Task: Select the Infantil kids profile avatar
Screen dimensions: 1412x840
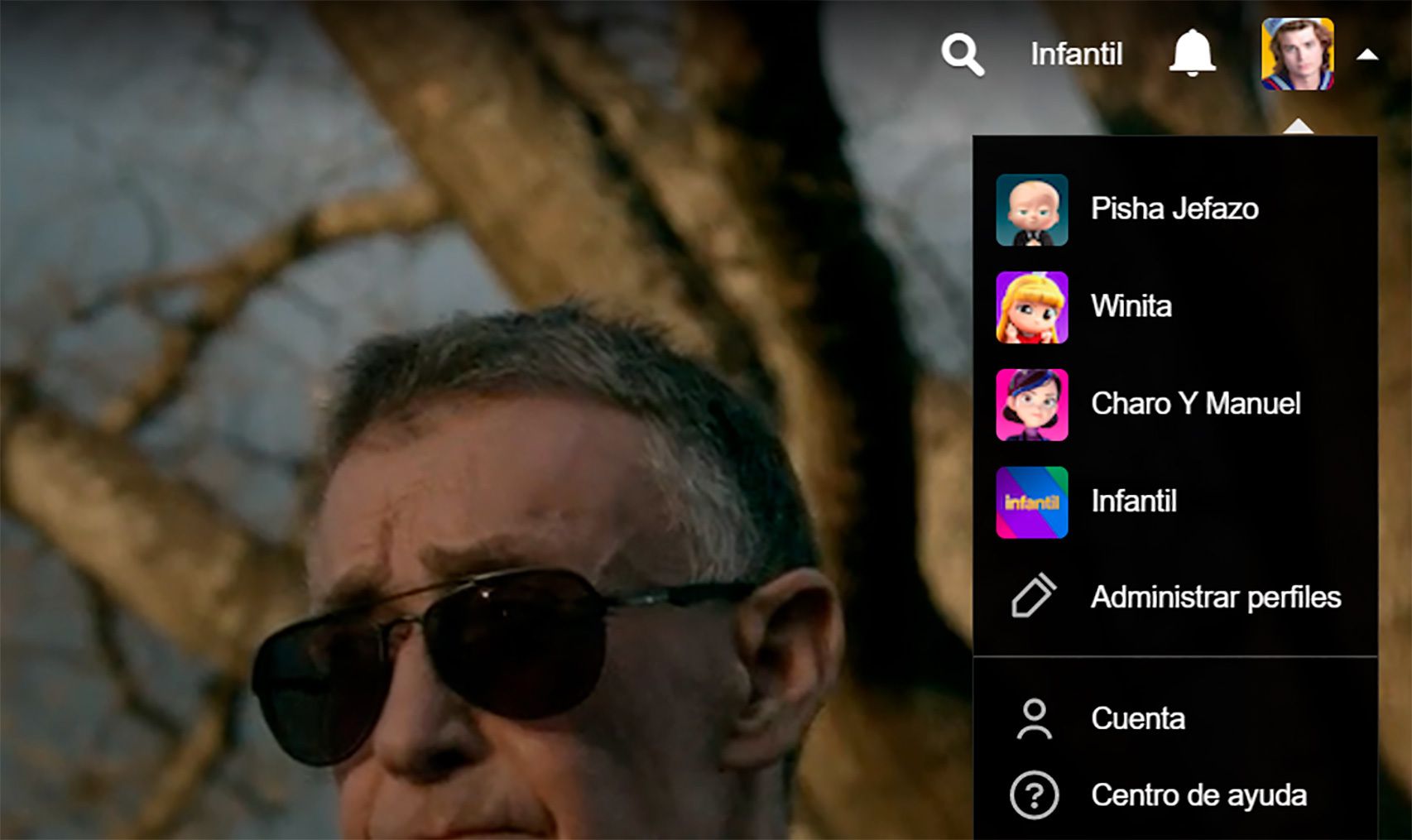Action: point(1031,502)
